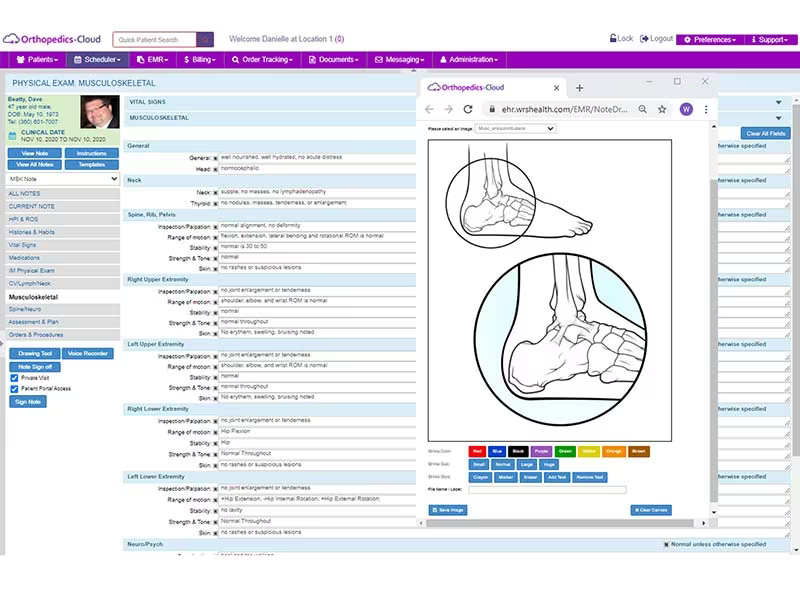Select the Purple stroke color
Viewport: 800px width, 600px height.
point(541,452)
